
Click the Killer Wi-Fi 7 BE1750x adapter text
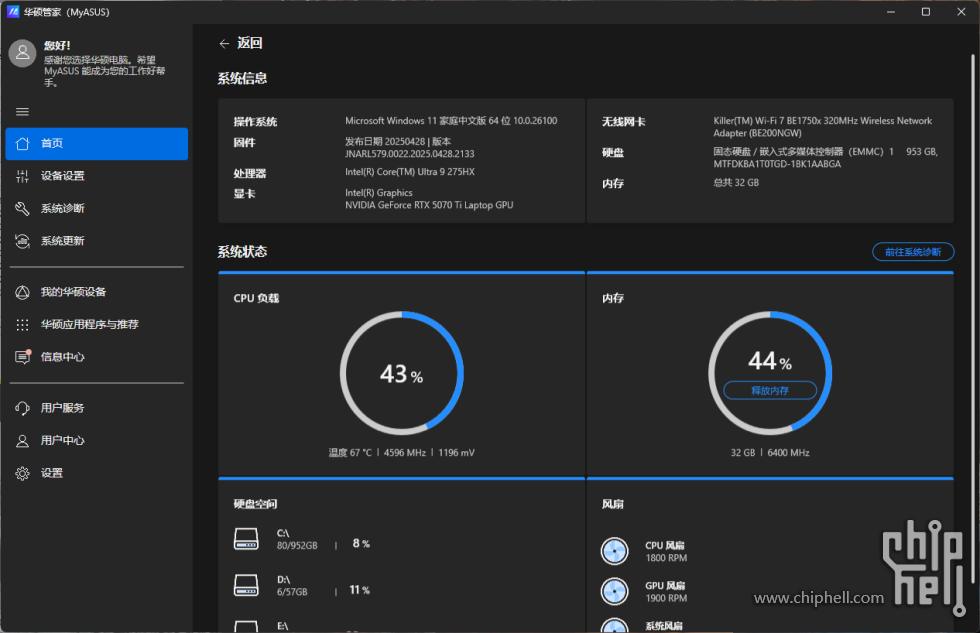coord(822,127)
